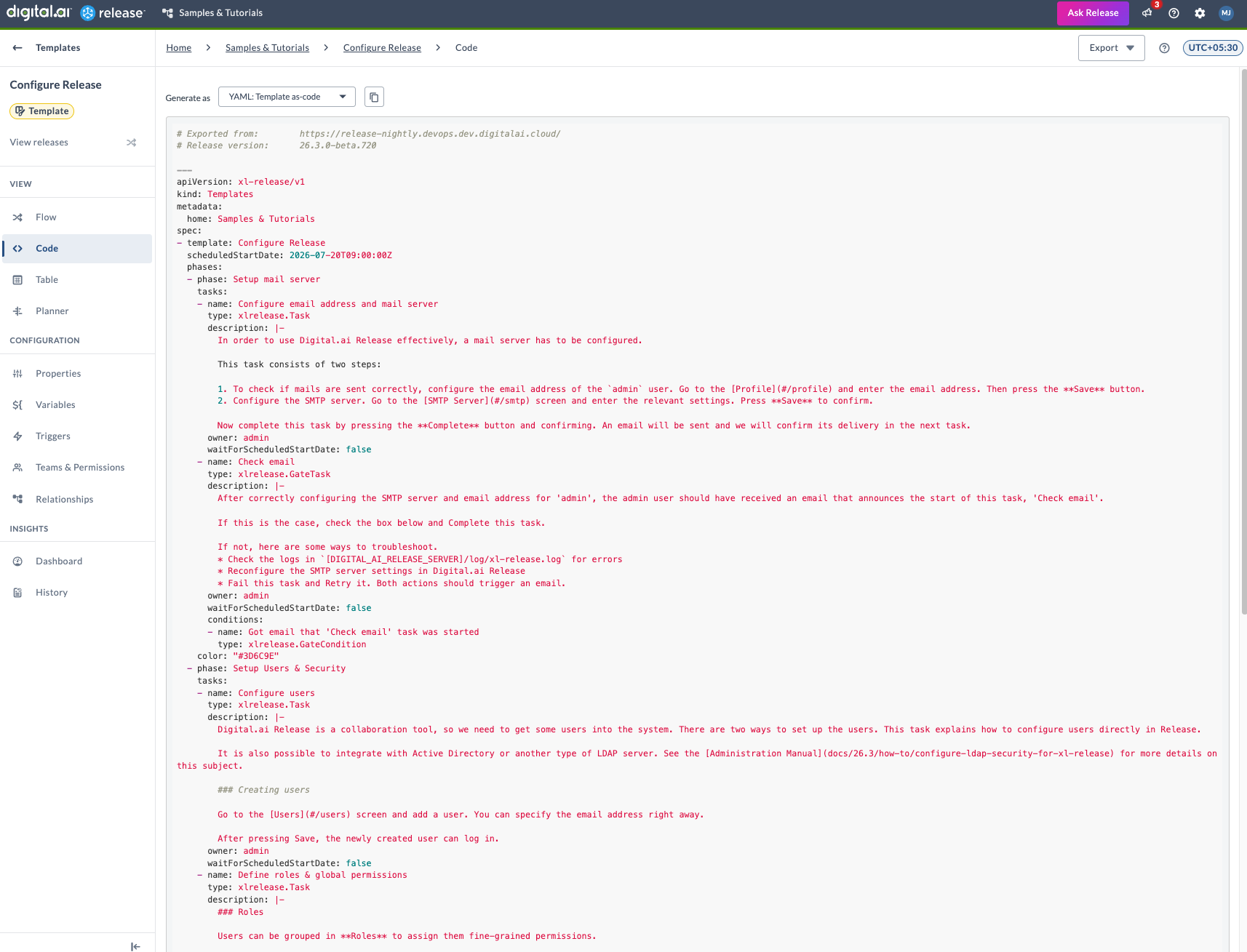The height and width of the screenshot is (952, 1247).
Task: Open the MJ user avatar menu
Action: pos(1226,13)
